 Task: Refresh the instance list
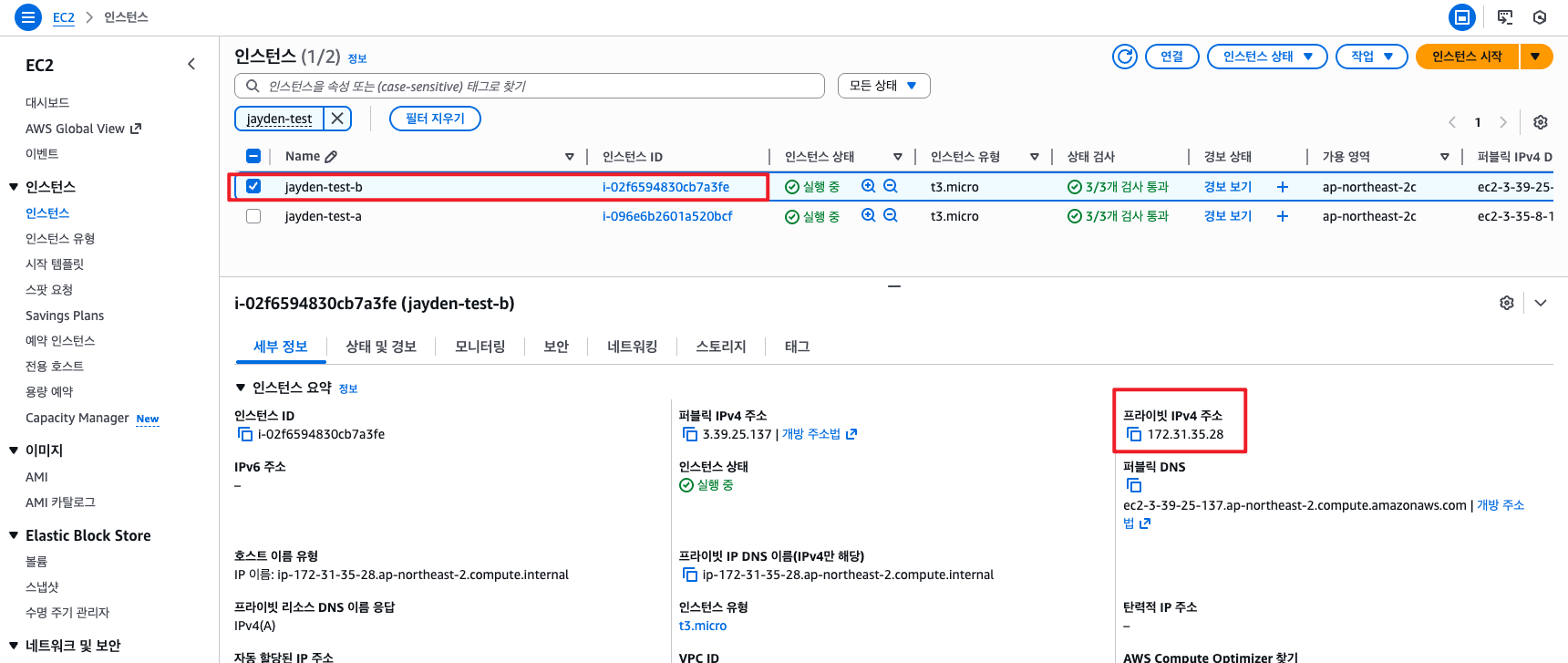point(1125,57)
